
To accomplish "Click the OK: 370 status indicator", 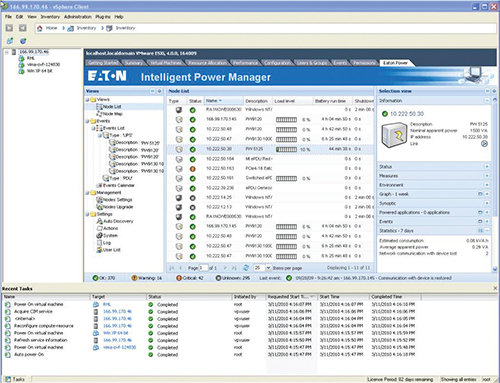I will click(104, 278).
